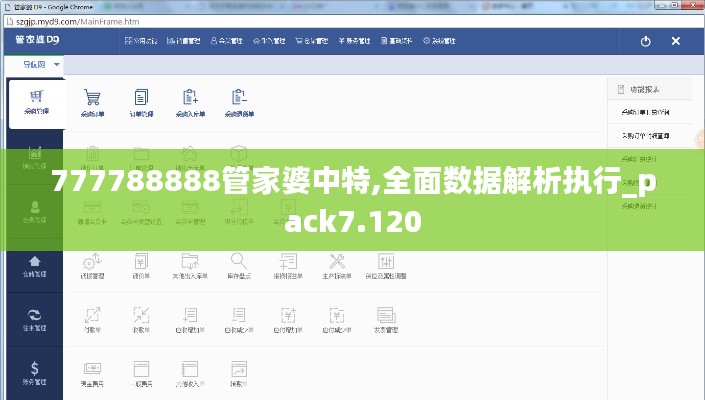The height and width of the screenshot is (400, 705).
Task: Open the yen 财务管理 top menu
Action: point(354,41)
